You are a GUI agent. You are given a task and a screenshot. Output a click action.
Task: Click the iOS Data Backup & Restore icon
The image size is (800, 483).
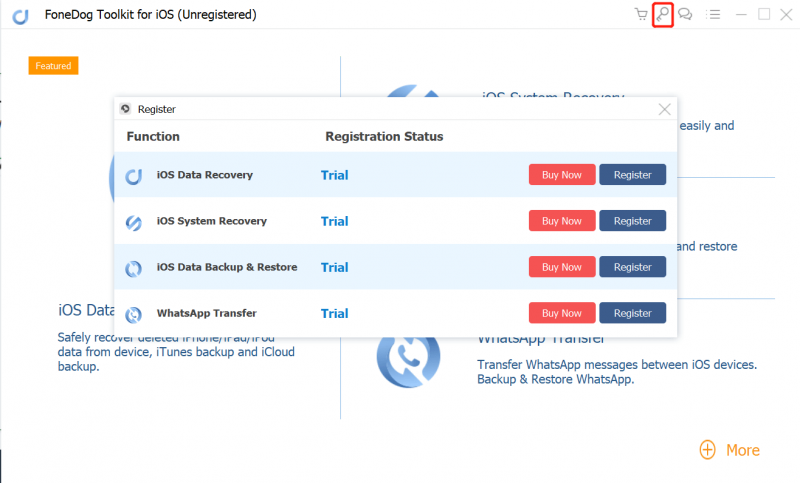pyautogui.click(x=133, y=268)
